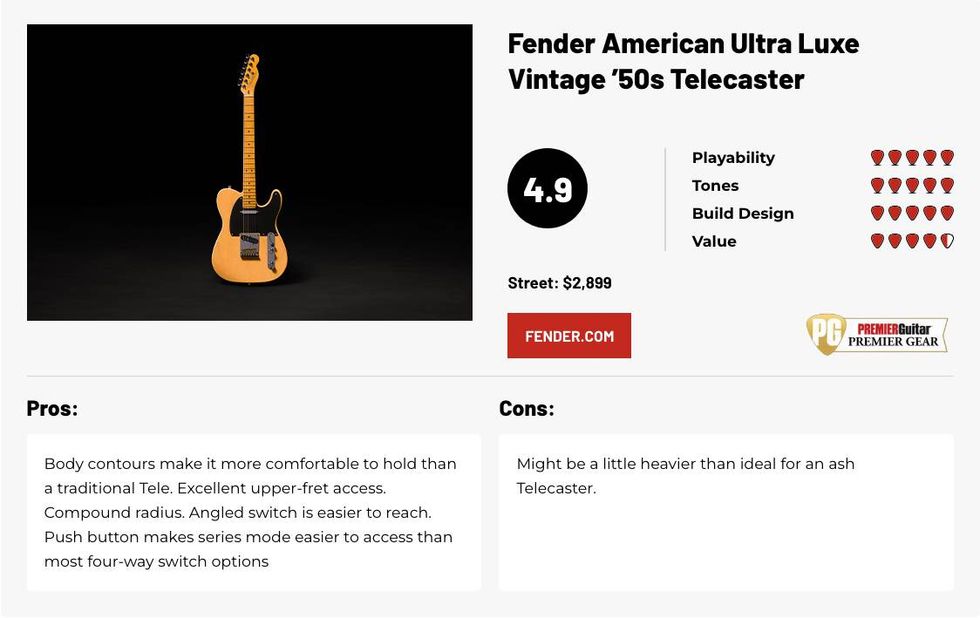Click the first pick in Build Design rating

[x=877, y=213]
